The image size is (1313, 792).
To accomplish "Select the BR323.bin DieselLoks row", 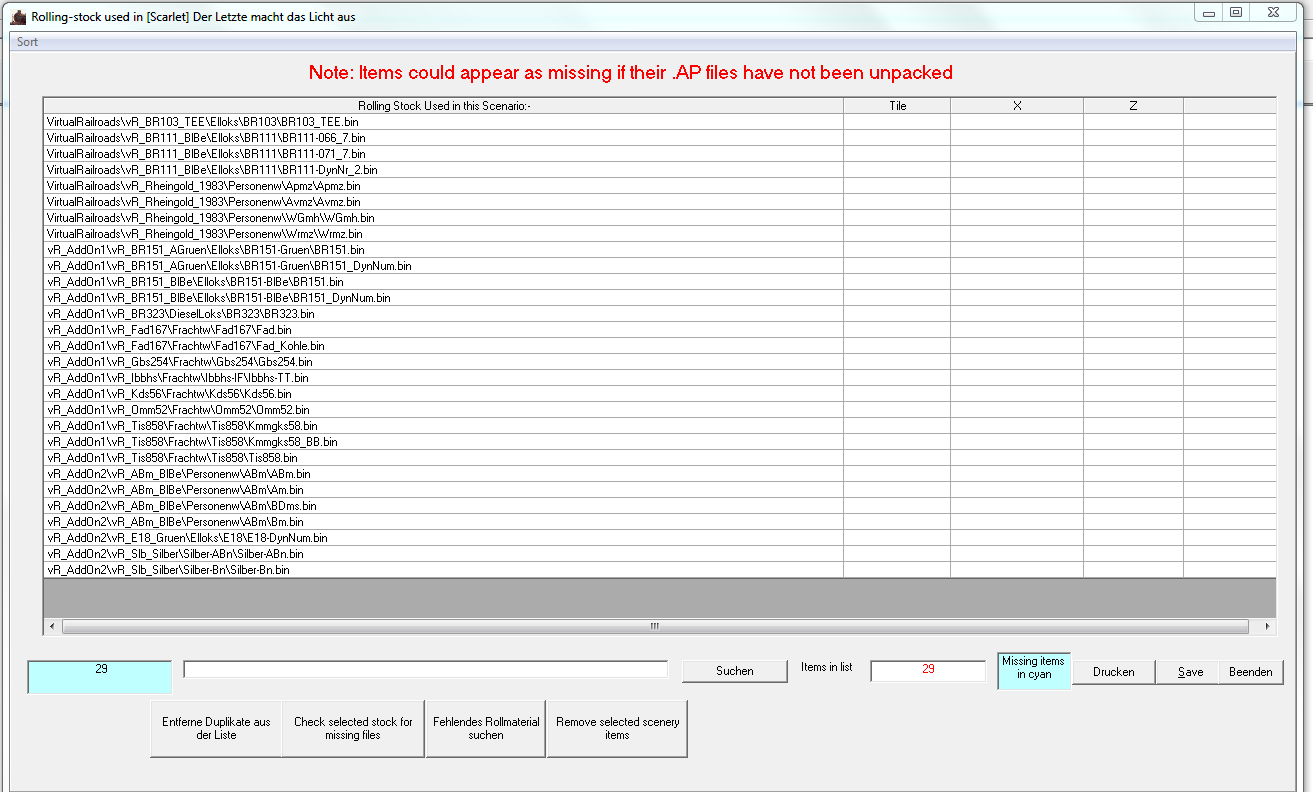I will point(444,313).
